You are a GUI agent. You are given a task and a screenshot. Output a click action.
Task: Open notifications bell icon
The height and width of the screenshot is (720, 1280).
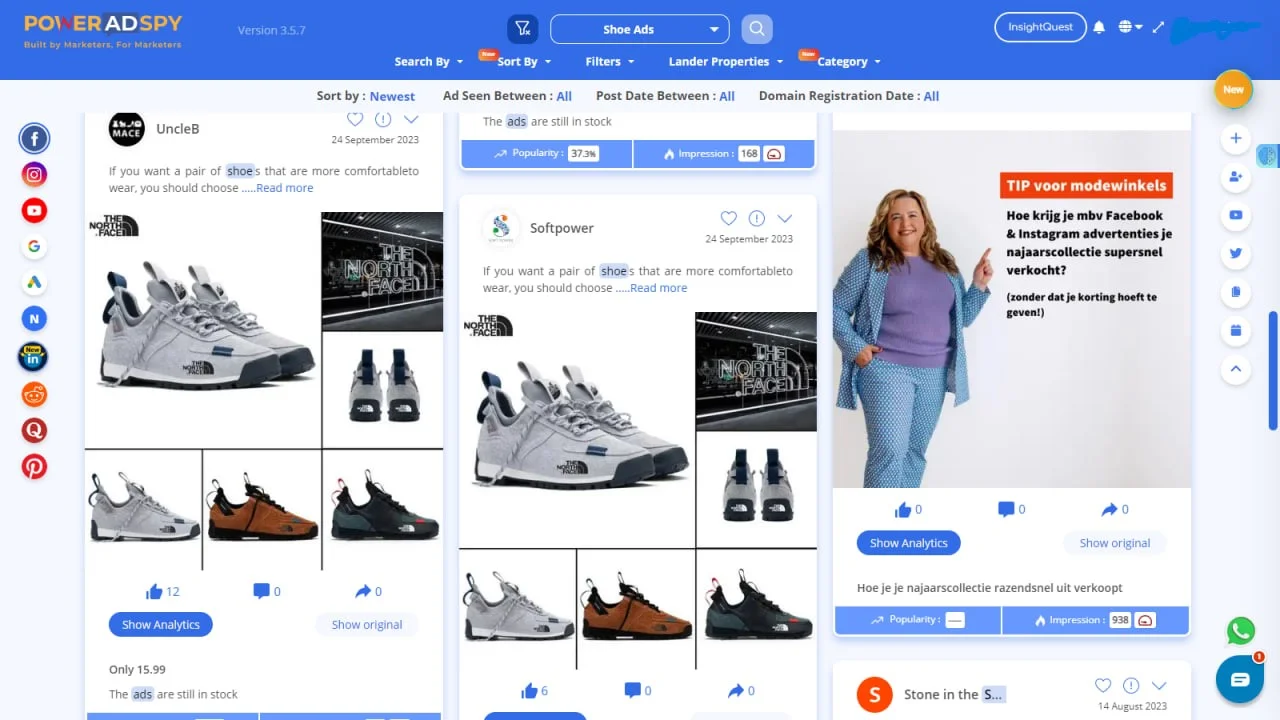point(1099,28)
